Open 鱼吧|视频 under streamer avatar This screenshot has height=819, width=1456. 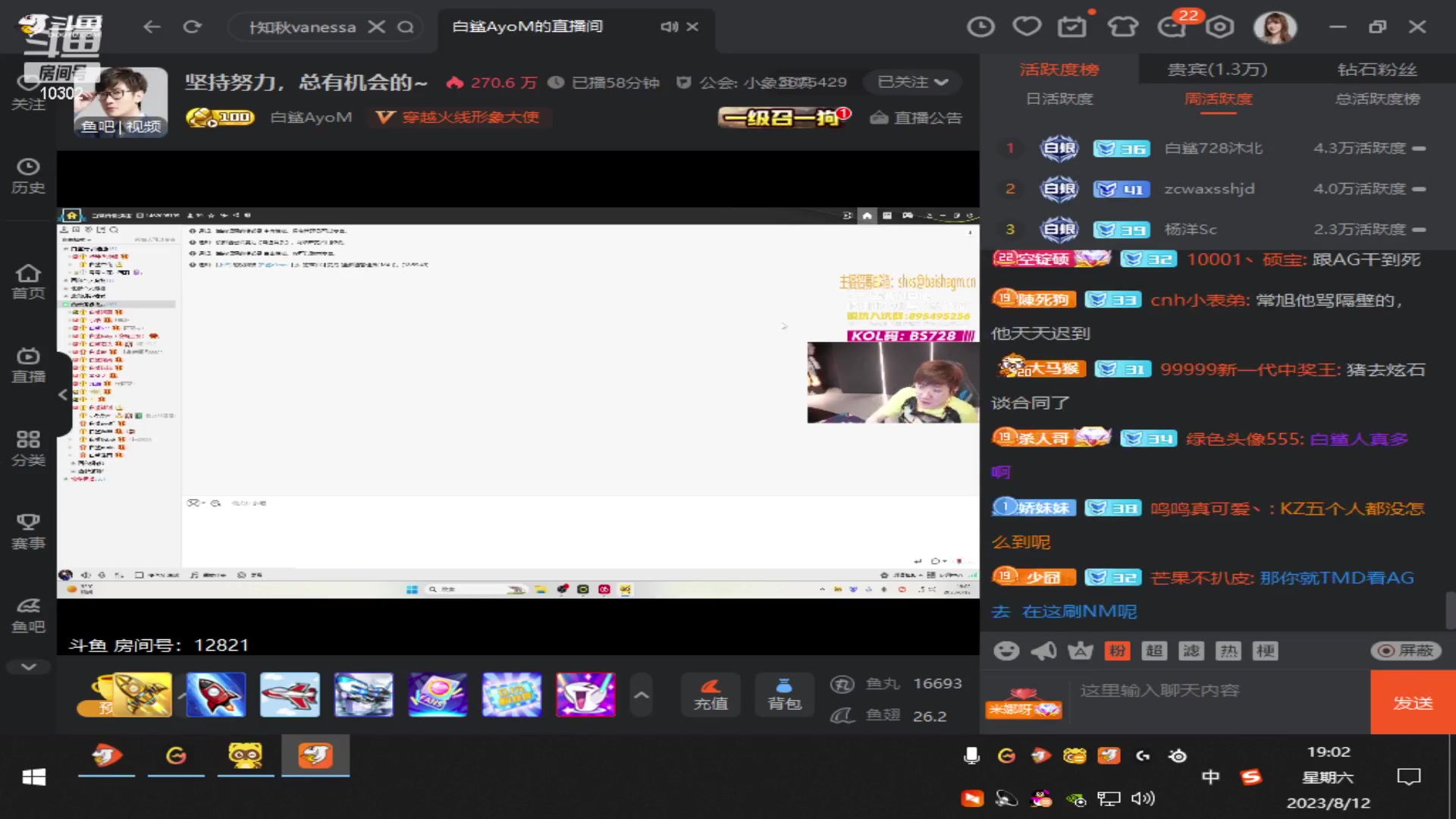coord(121,126)
